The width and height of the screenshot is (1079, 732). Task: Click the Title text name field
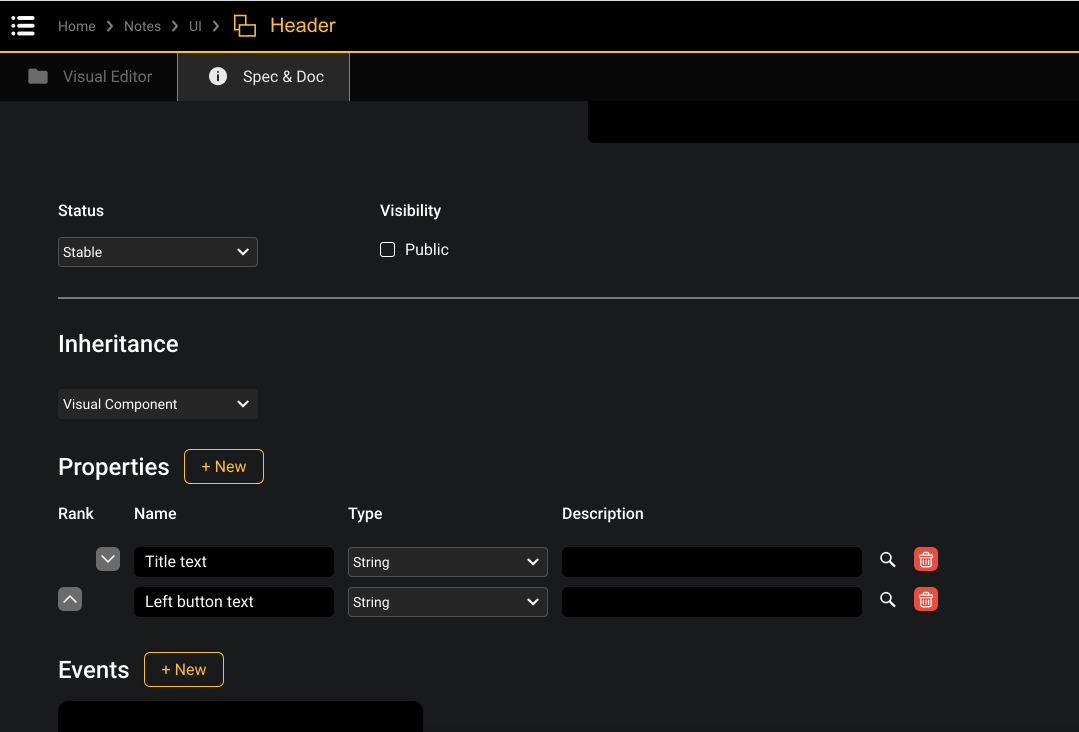tap(233, 562)
